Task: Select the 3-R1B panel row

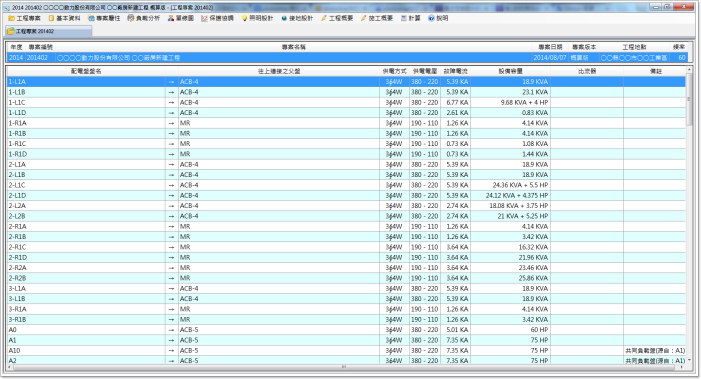Action: pyautogui.click(x=346, y=320)
